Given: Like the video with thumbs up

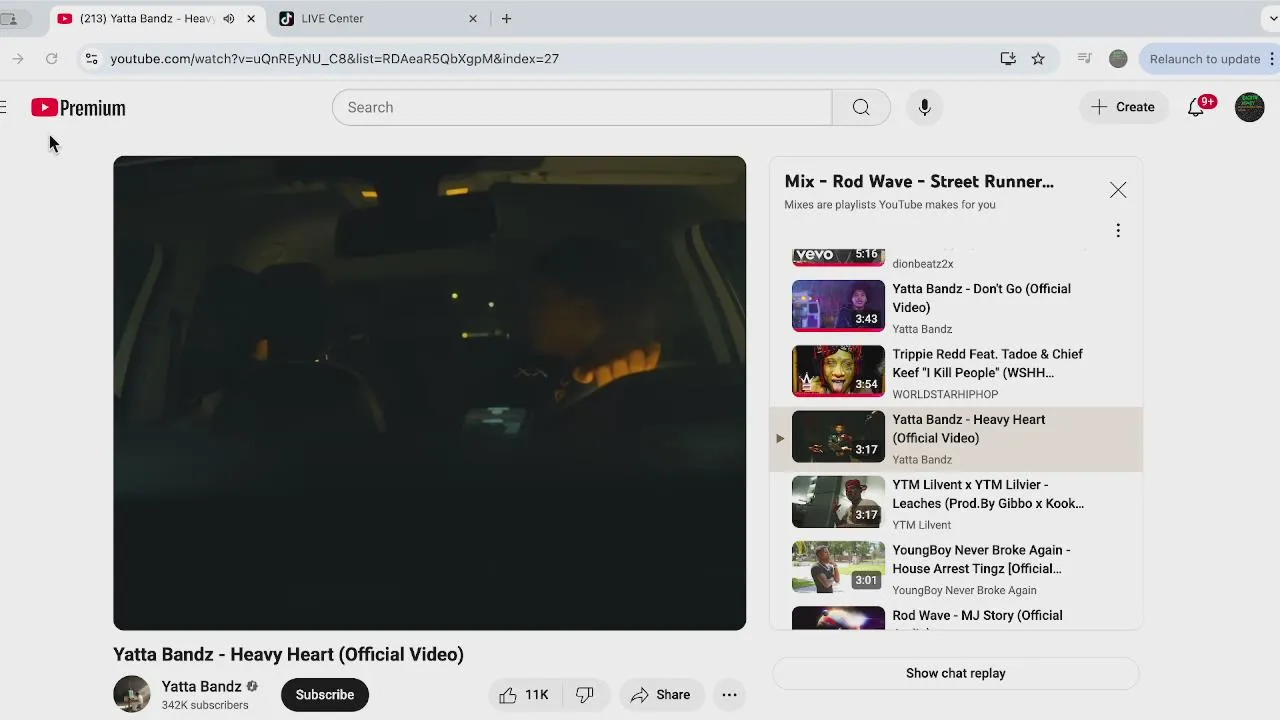Looking at the screenshot, I should click(x=524, y=694).
